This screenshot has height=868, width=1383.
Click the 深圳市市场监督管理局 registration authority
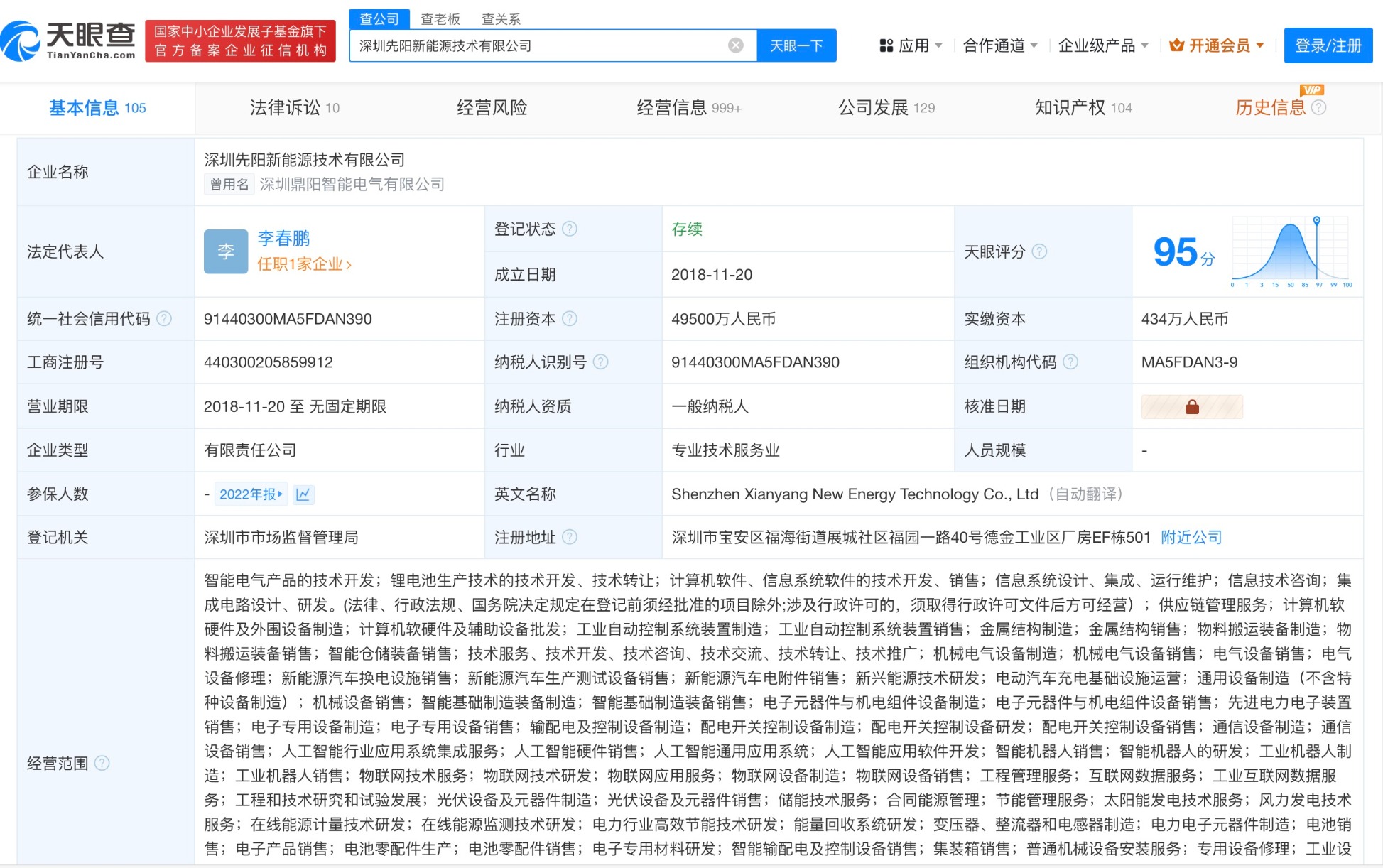(281, 538)
